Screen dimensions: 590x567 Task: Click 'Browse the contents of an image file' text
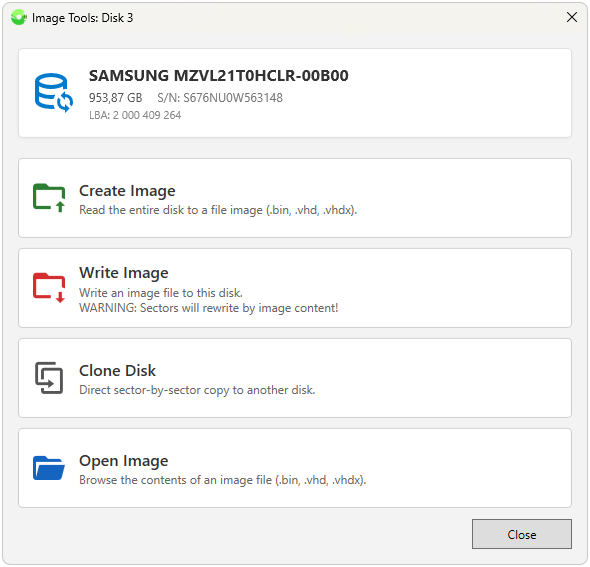point(223,480)
